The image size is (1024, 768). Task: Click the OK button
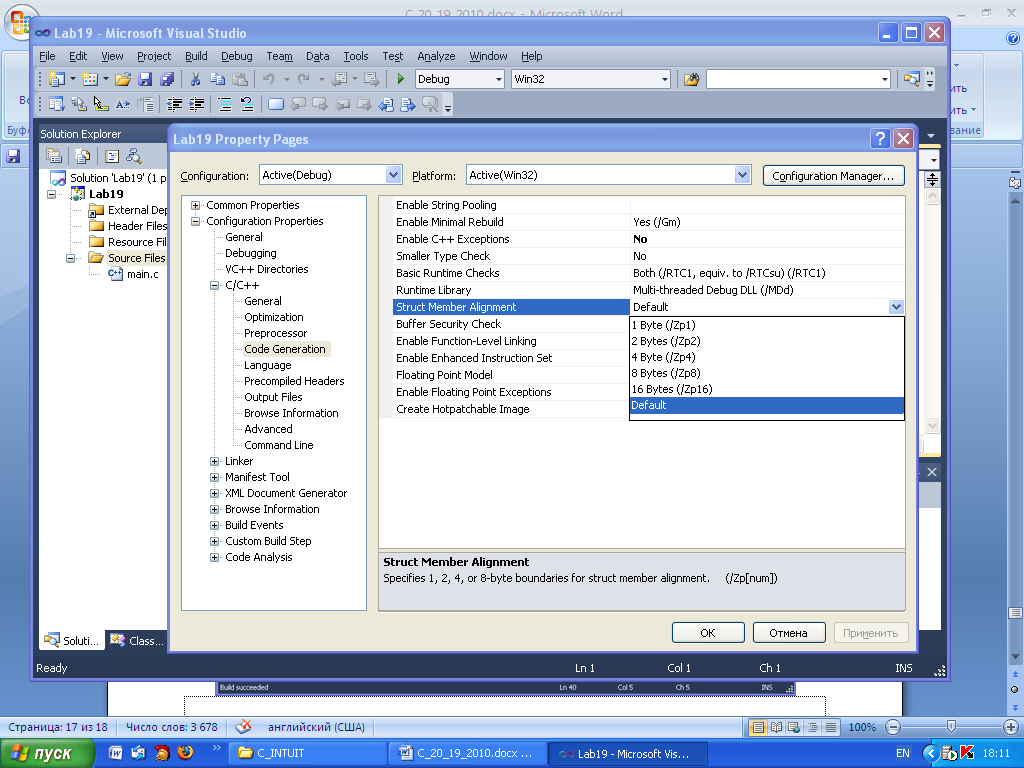[708, 633]
